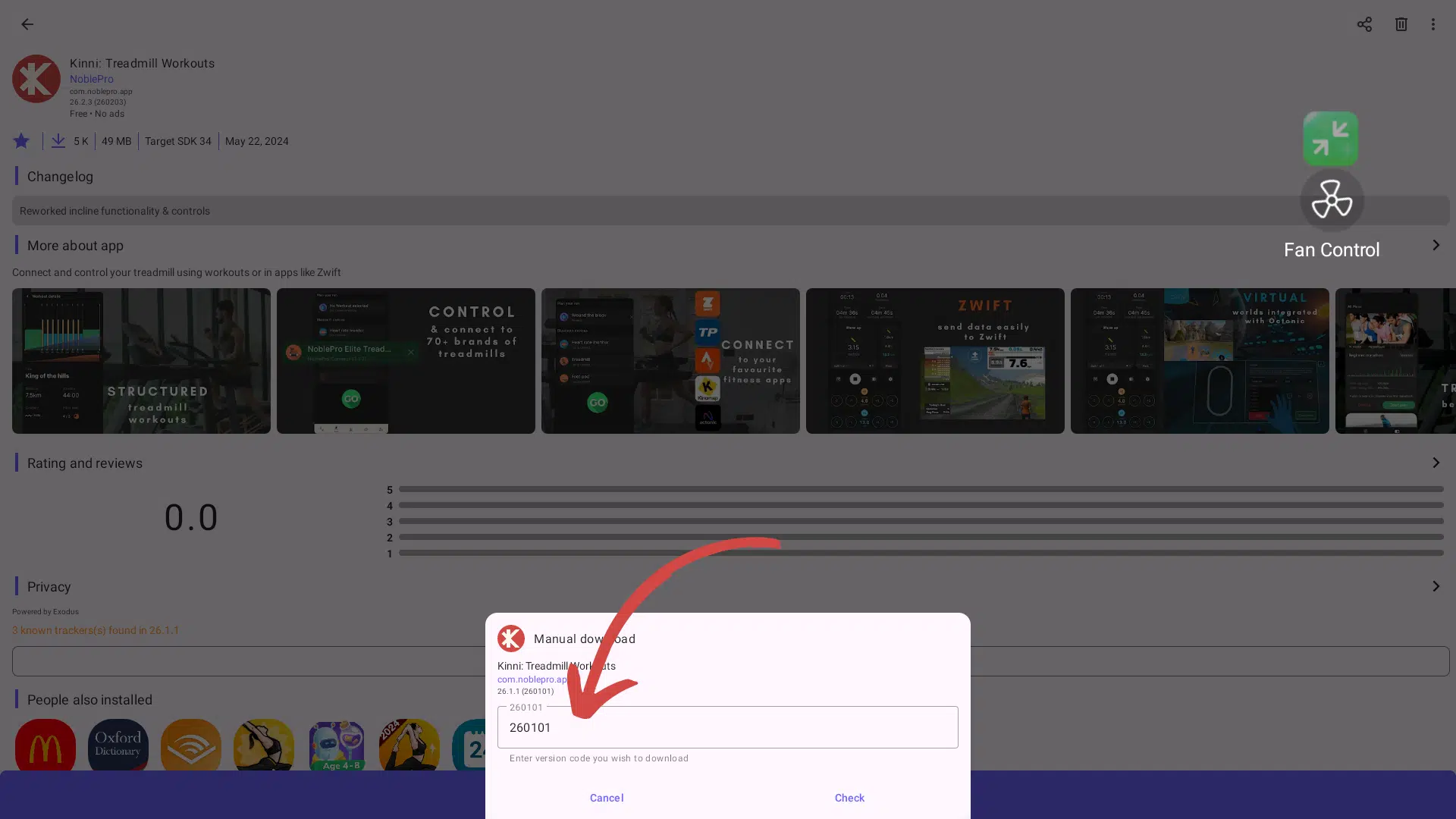
Task: Expand the Privacy section chevron
Action: 1435,586
